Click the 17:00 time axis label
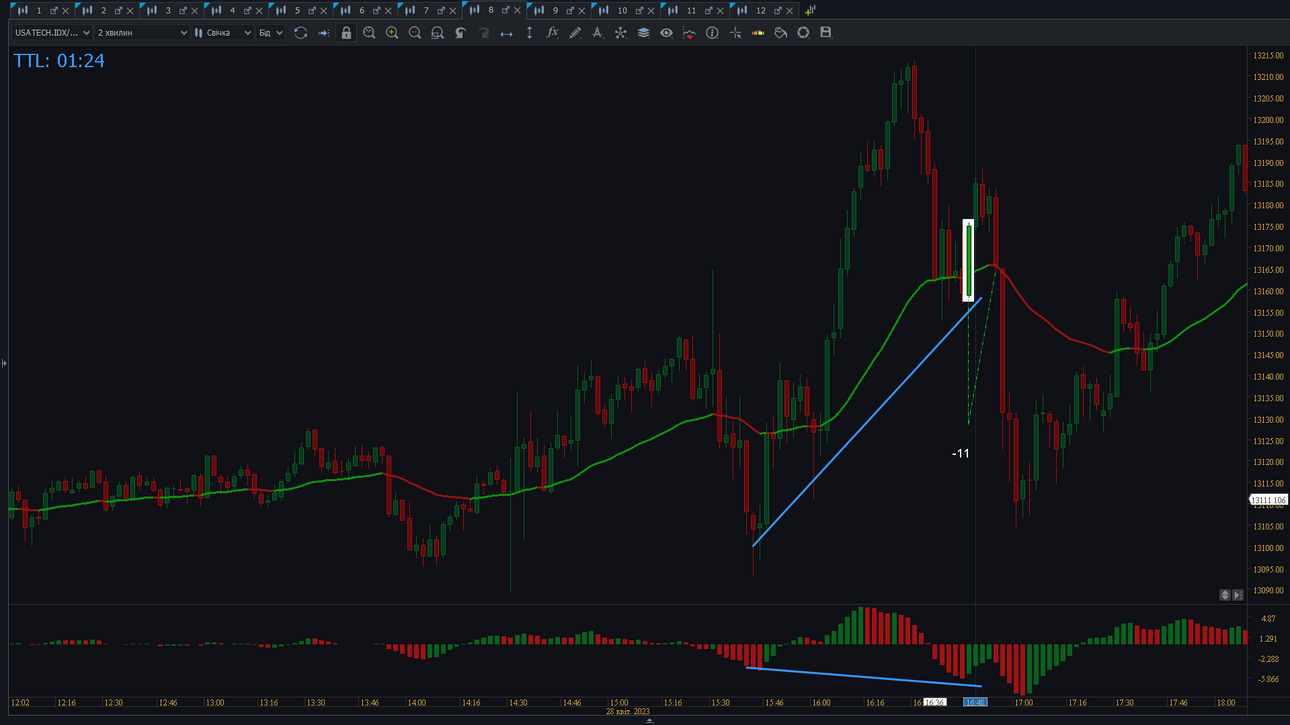This screenshot has width=1290, height=725. [x=1023, y=703]
